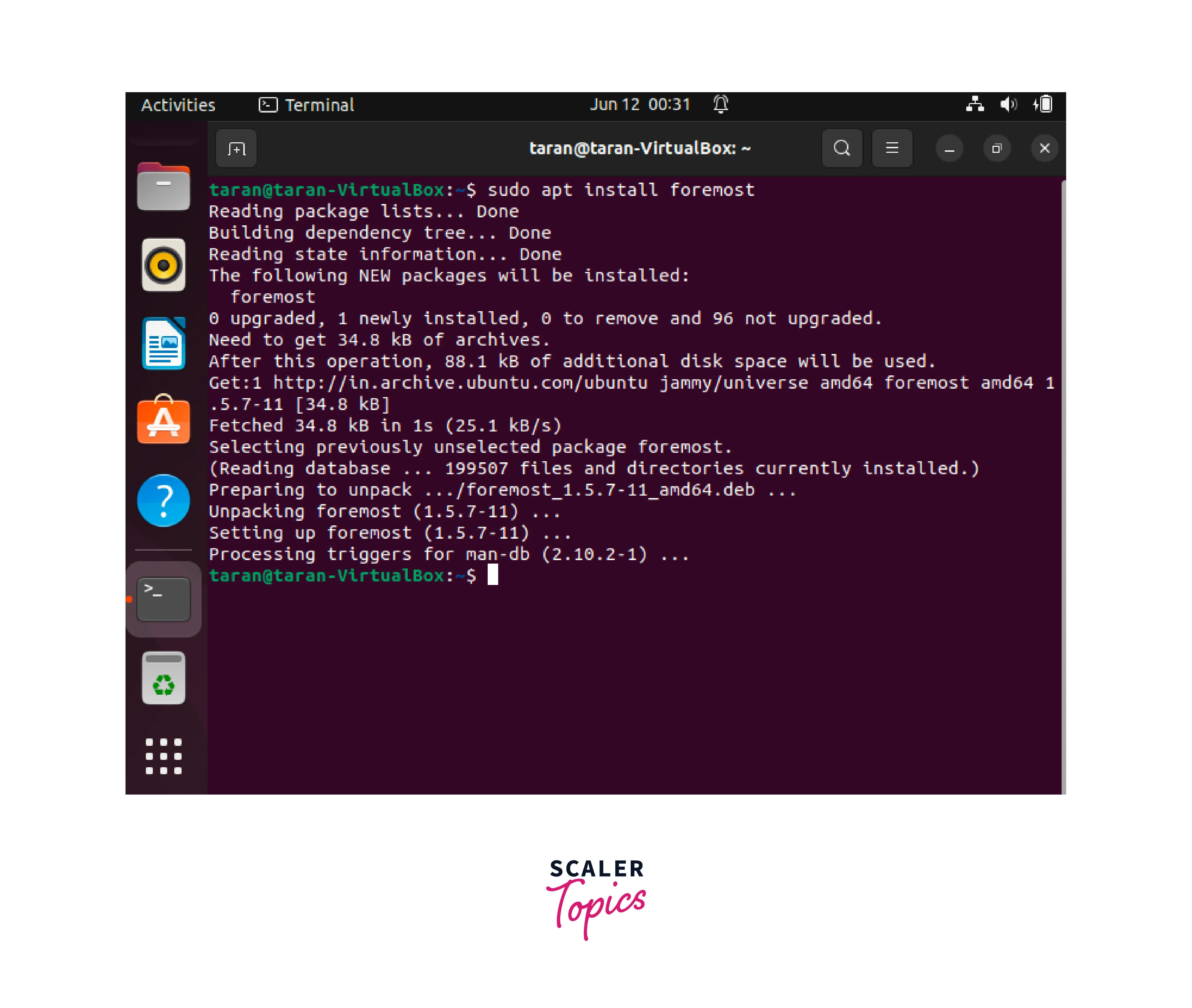Open Terminal search with magnifier icon
Screen dimensions: 1192x1008
[841, 149]
